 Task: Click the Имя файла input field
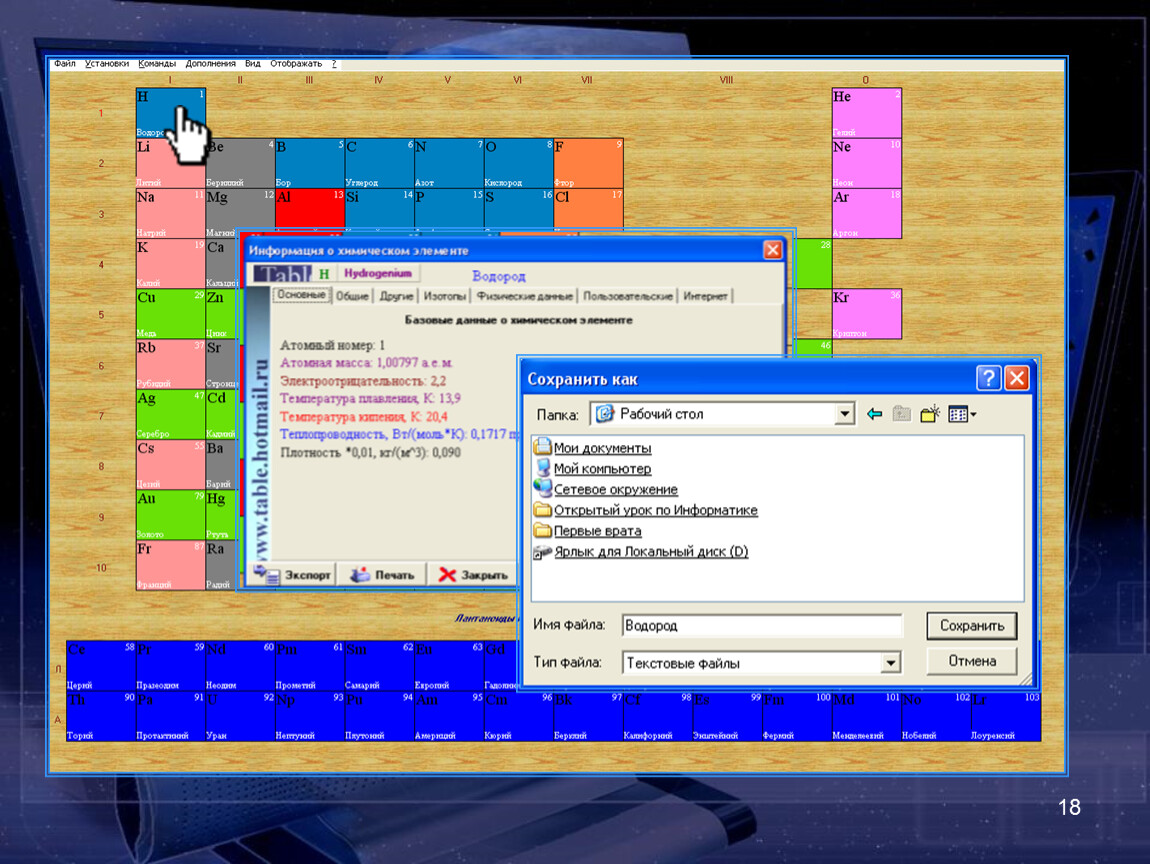[x=760, y=626]
